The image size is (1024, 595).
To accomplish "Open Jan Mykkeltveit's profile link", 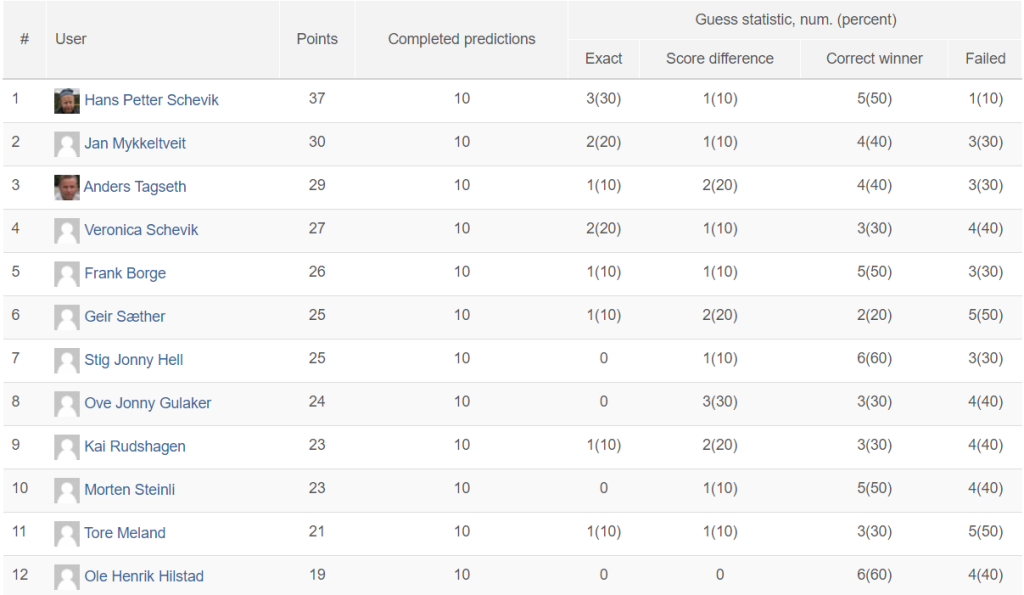I will [x=135, y=143].
